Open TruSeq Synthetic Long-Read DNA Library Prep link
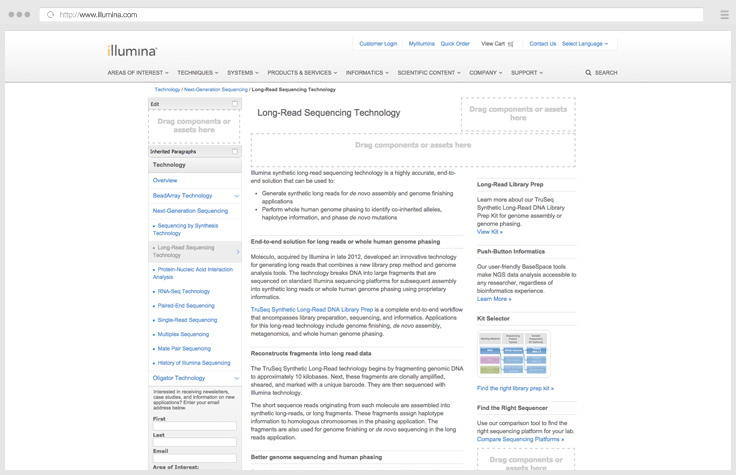The image size is (736, 475). [x=312, y=310]
